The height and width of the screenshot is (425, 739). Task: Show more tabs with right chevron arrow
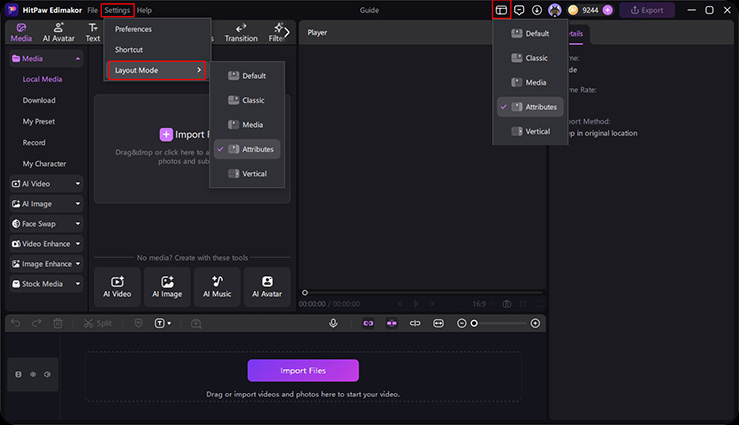click(287, 33)
